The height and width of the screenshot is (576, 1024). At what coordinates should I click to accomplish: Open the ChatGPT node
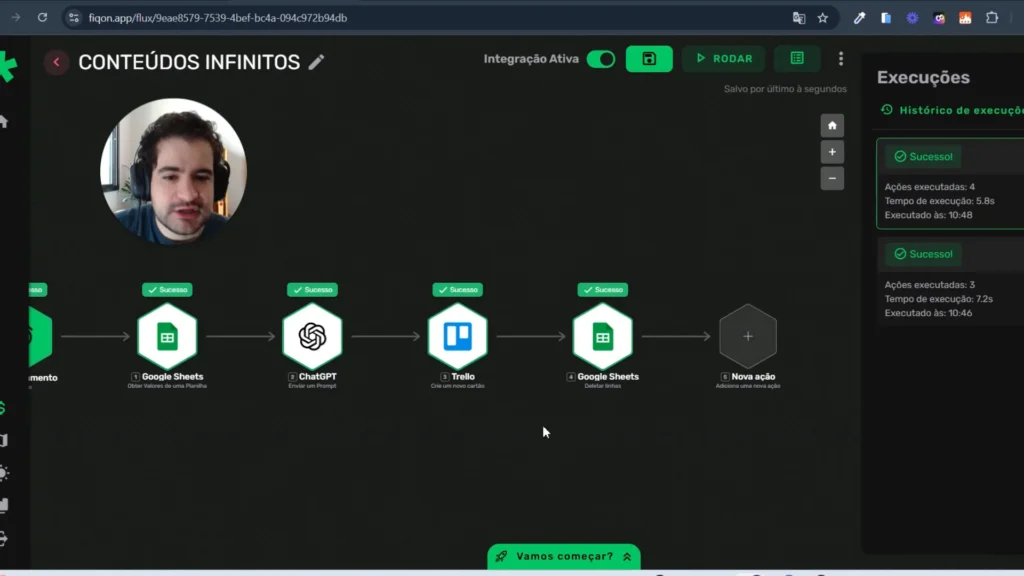pyautogui.click(x=312, y=337)
